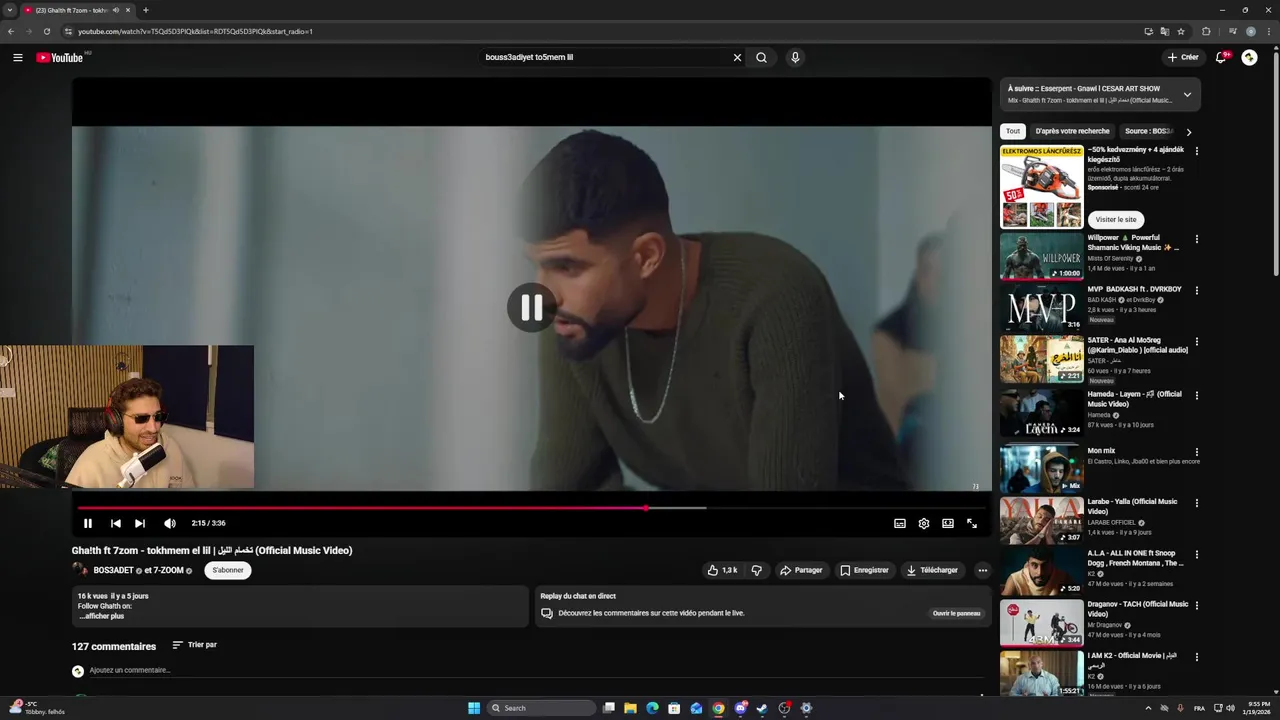The height and width of the screenshot is (720, 1280).
Task: Subscribe with the S'abonner button
Action: click(228, 570)
